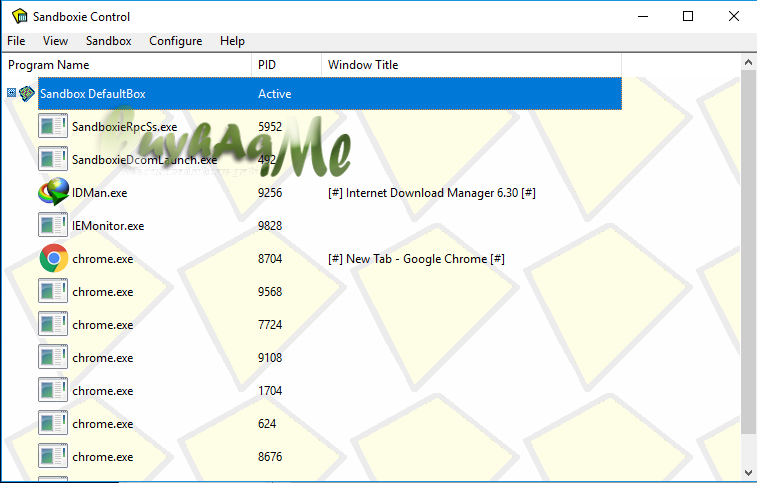The height and width of the screenshot is (483, 757).
Task: Select the Sandbox DefaultBox row
Action: [x=330, y=94]
